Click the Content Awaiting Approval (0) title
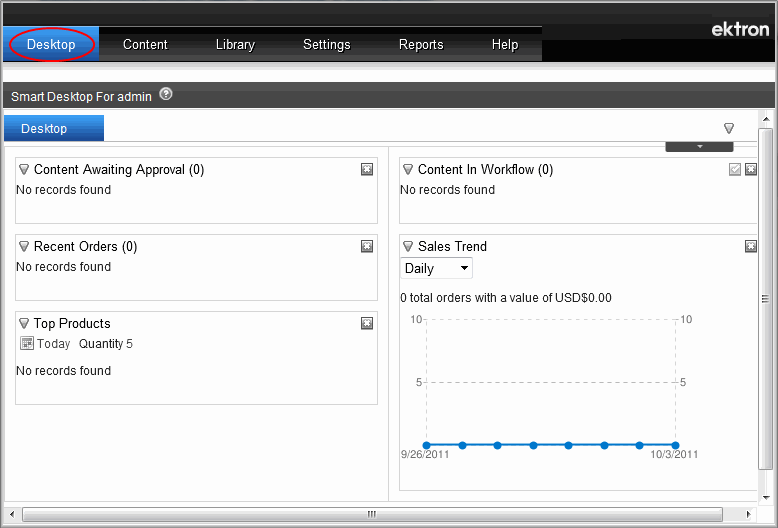The height and width of the screenshot is (528, 778). (x=119, y=170)
